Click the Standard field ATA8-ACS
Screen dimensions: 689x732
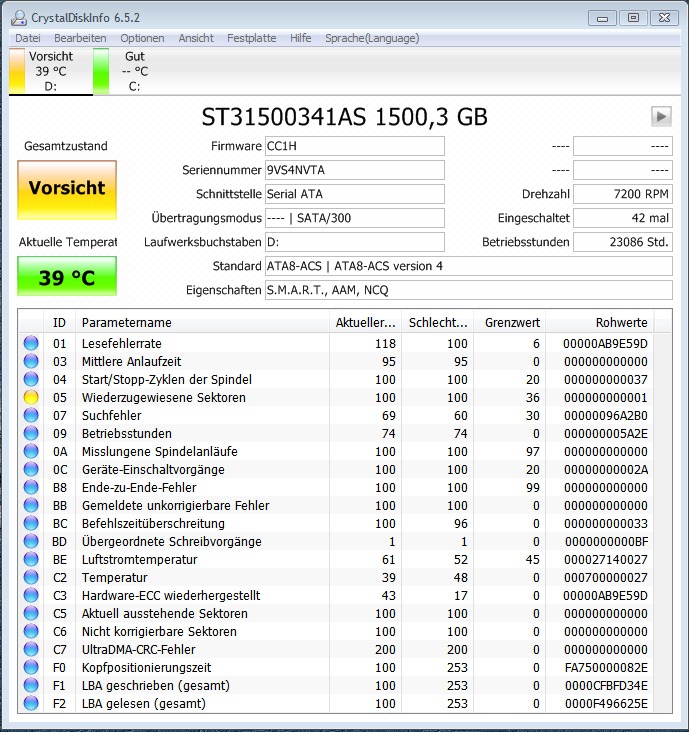point(469,266)
